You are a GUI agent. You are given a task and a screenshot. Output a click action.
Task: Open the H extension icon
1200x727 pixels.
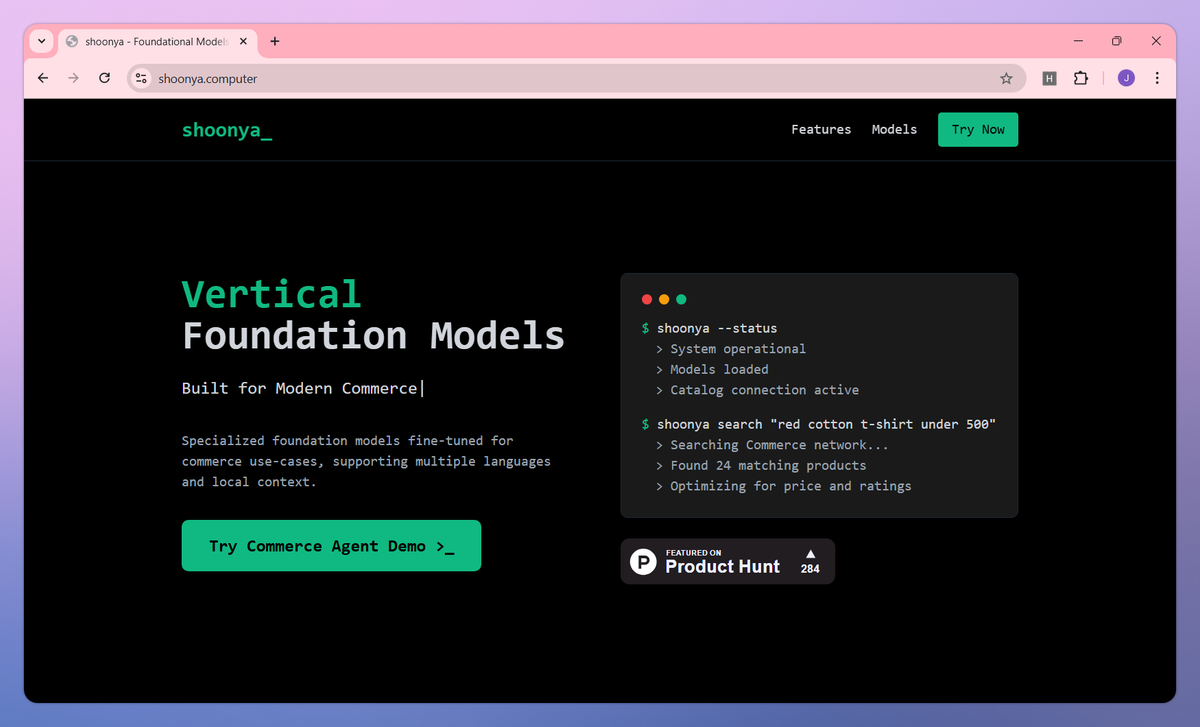point(1049,78)
